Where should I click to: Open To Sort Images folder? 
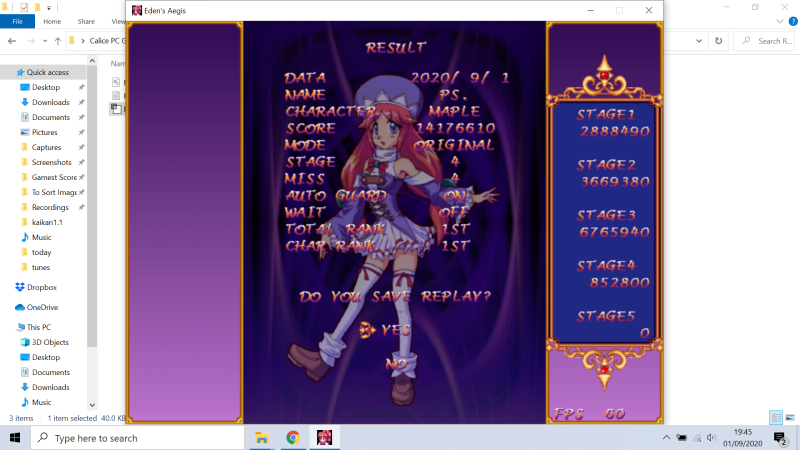click(x=54, y=192)
